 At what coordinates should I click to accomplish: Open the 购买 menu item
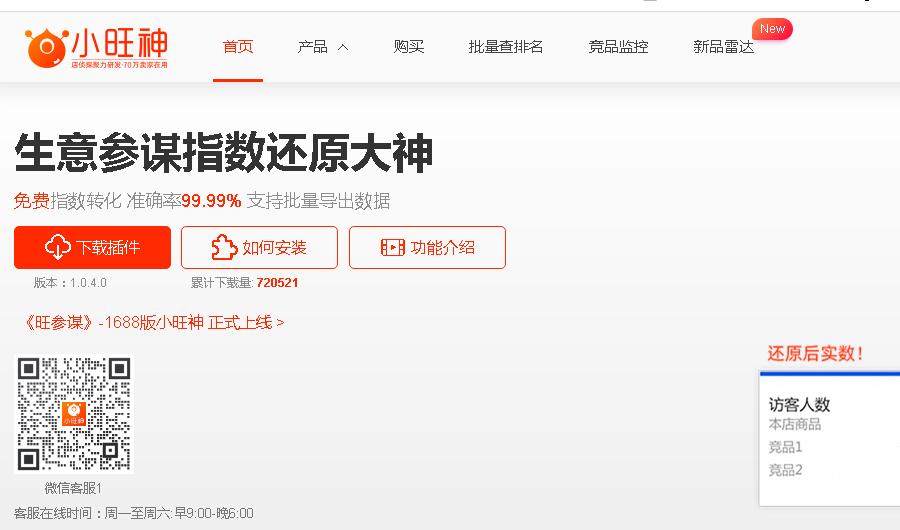tap(409, 47)
